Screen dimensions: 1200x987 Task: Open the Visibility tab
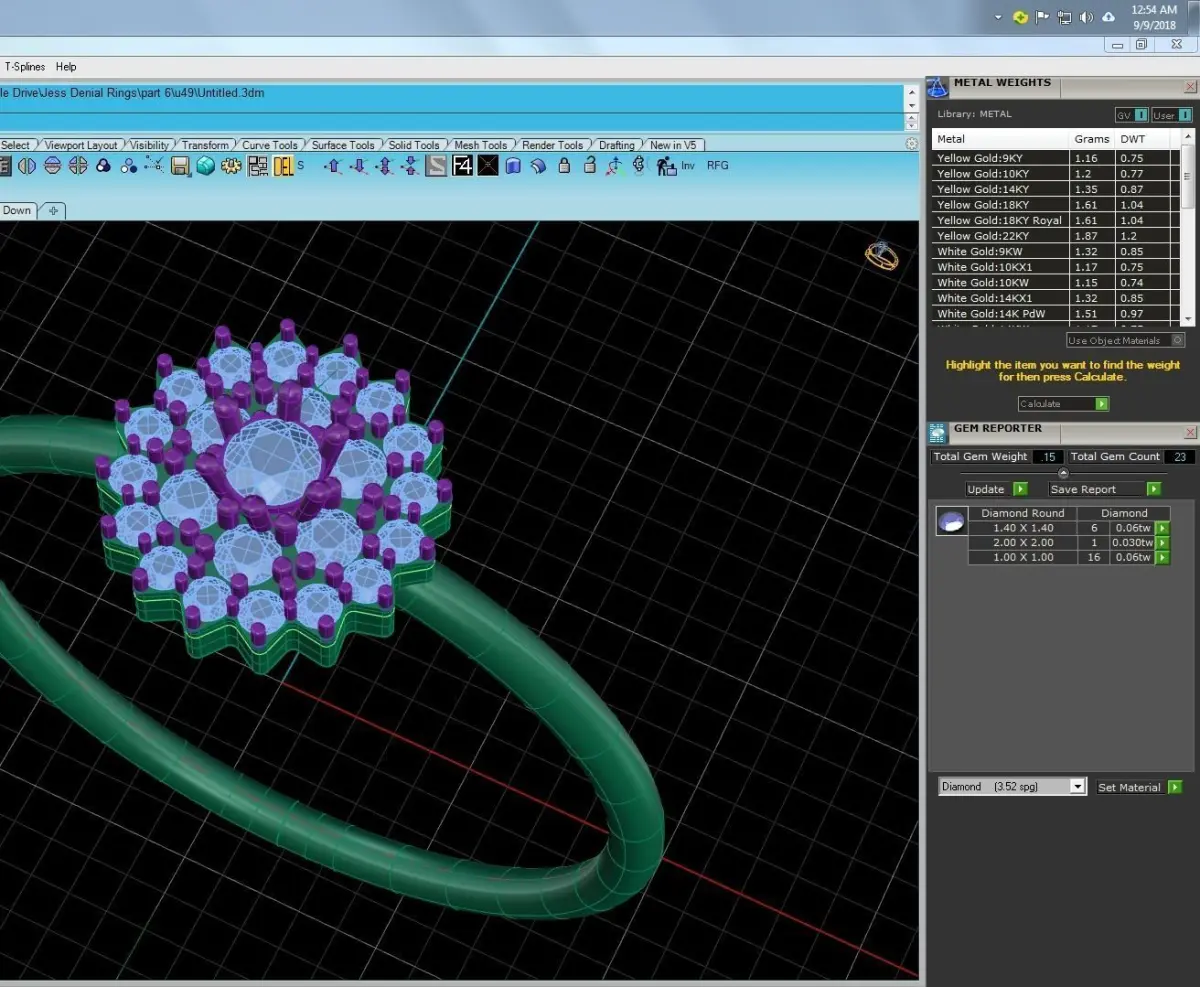[150, 145]
